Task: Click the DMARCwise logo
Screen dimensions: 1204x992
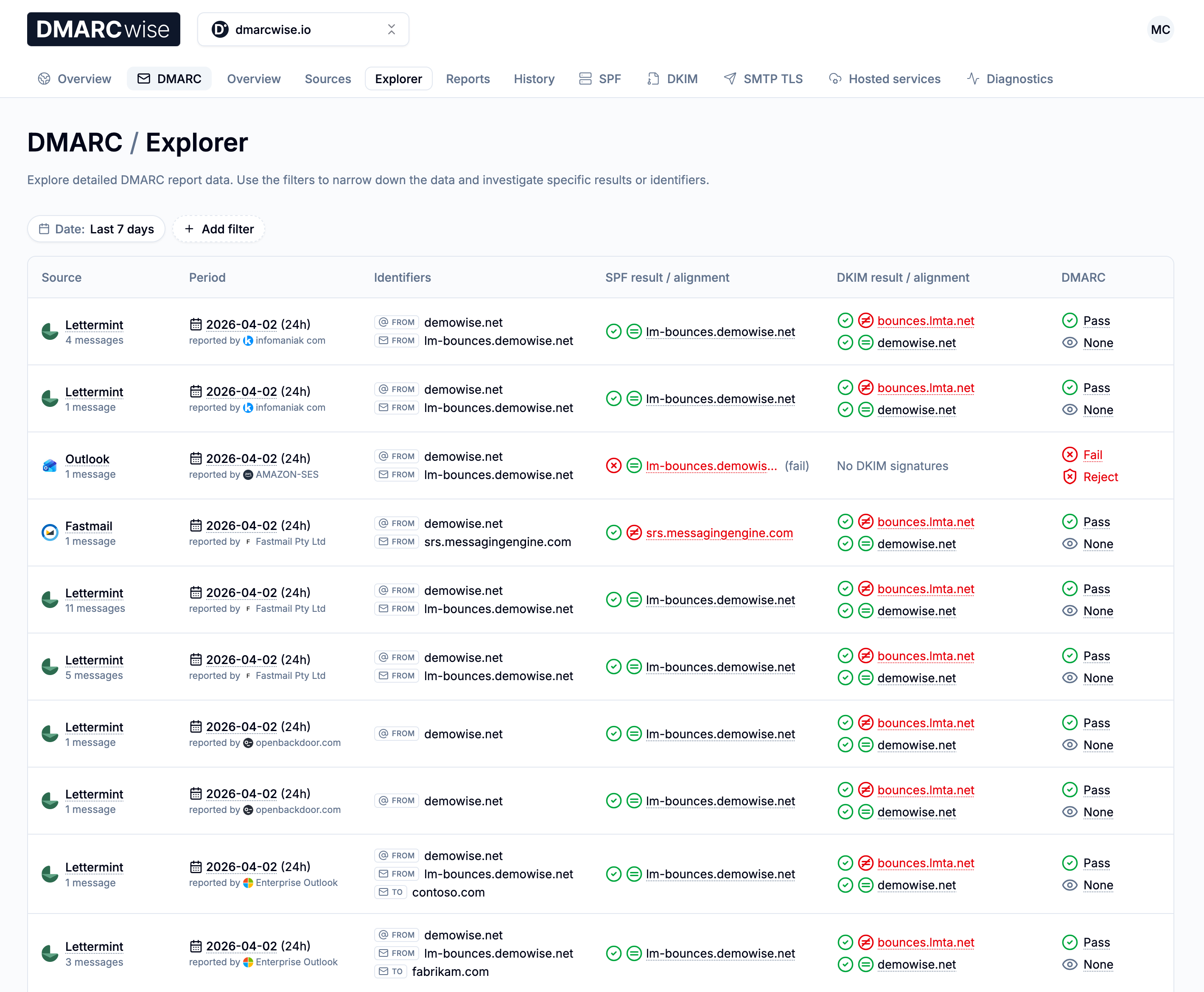Action: [104, 29]
